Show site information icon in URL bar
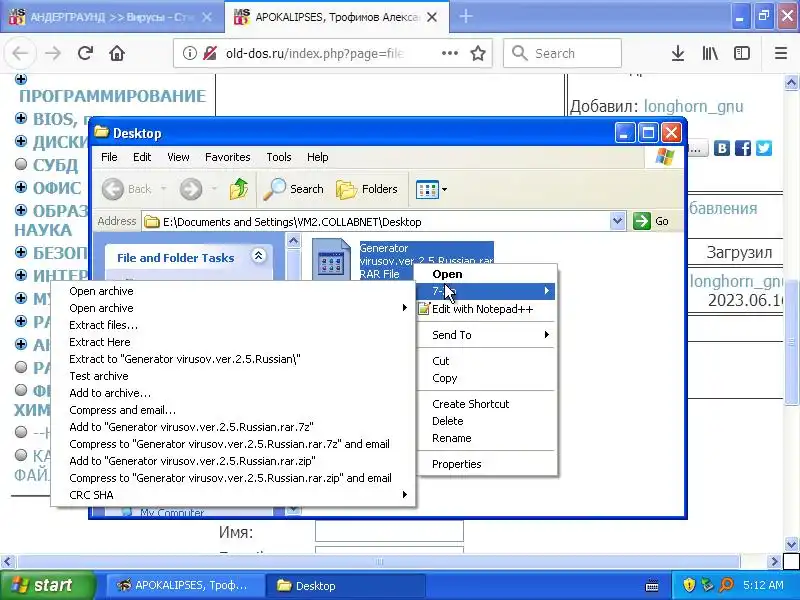Screen dimensions: 800x600 coord(190,53)
